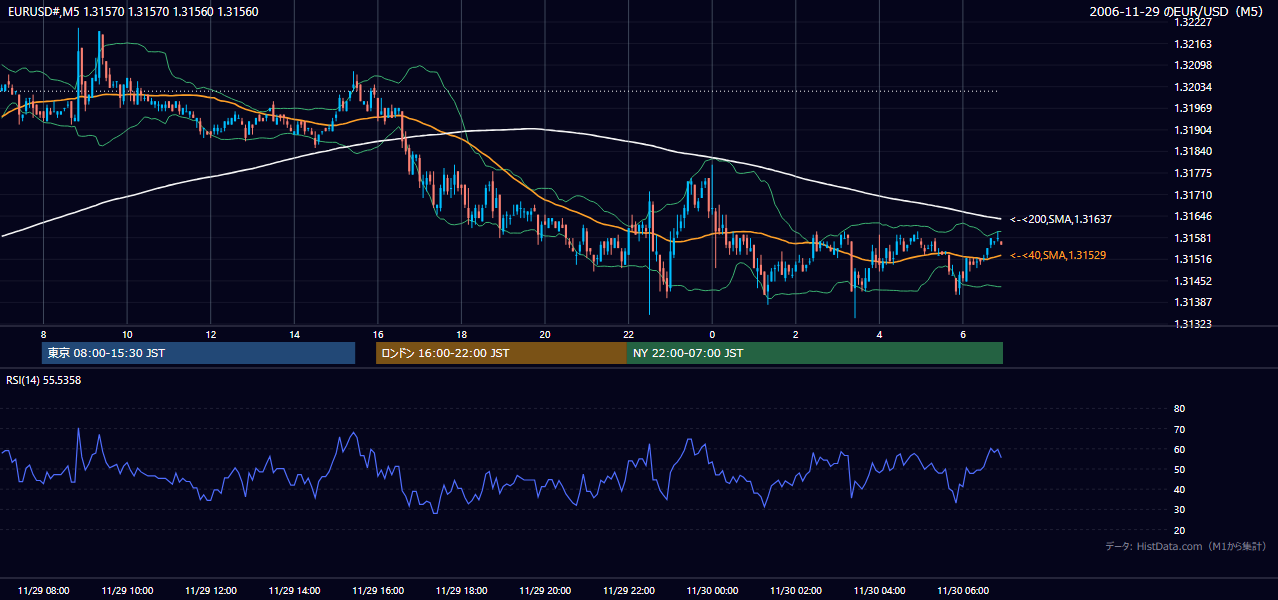Click the 11/29 18:00 time label
The height and width of the screenshot is (600, 1278).
point(461,591)
